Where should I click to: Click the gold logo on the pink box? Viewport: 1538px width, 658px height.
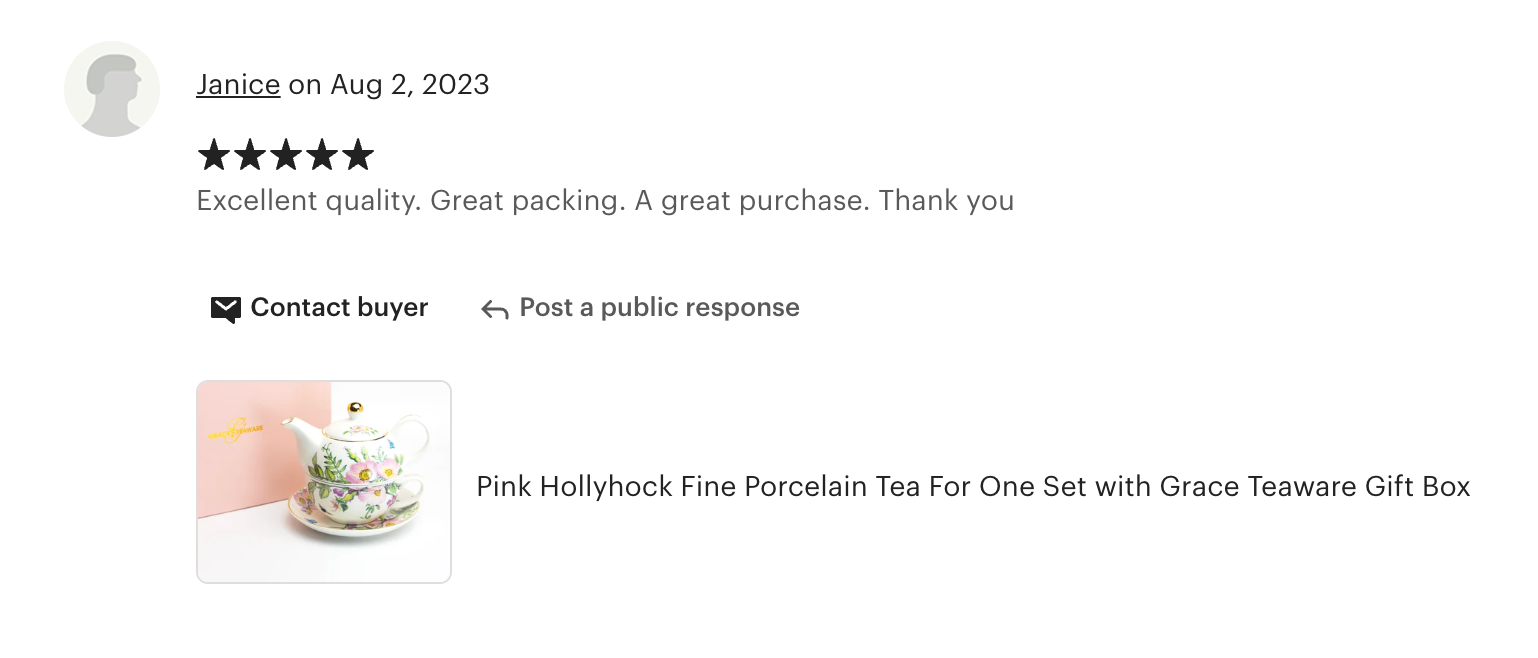[x=236, y=432]
